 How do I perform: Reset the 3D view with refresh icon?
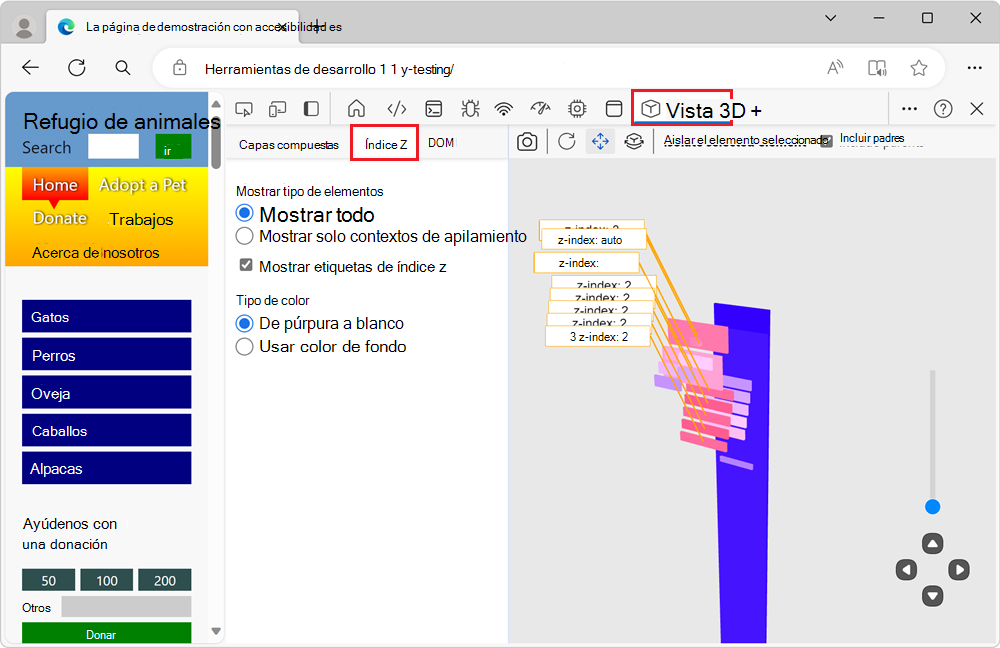(x=566, y=142)
